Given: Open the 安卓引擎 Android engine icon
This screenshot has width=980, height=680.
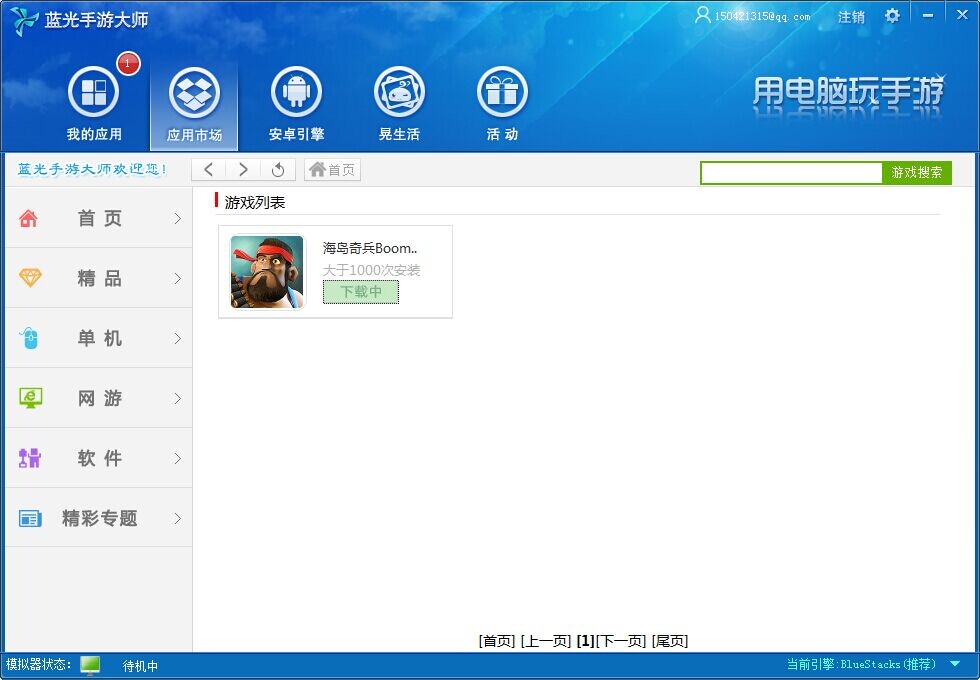Looking at the screenshot, I should pos(296,93).
